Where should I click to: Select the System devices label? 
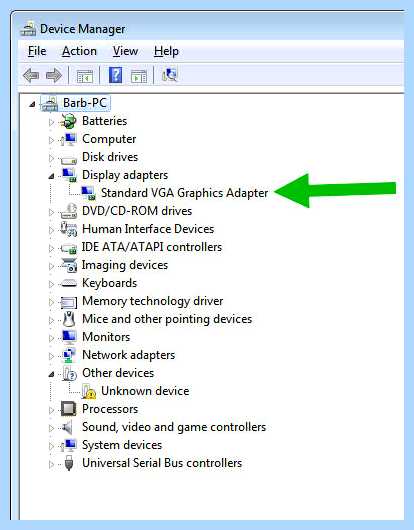point(122,445)
